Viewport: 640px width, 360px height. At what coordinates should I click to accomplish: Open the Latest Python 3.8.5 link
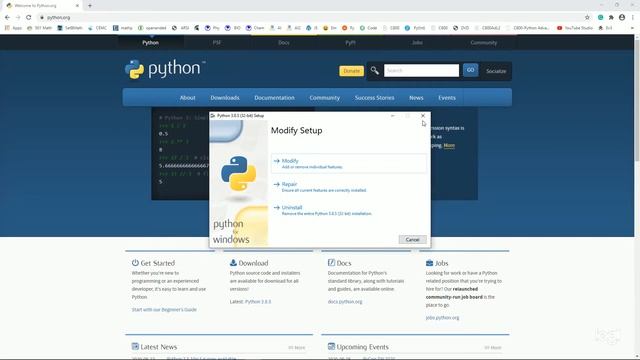tap(258, 302)
